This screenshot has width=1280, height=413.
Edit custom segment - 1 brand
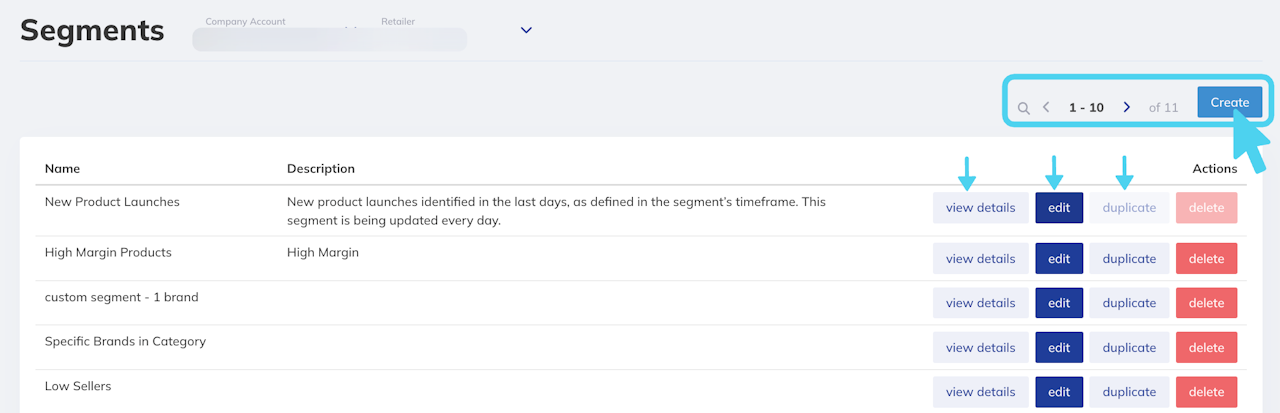pos(1059,303)
